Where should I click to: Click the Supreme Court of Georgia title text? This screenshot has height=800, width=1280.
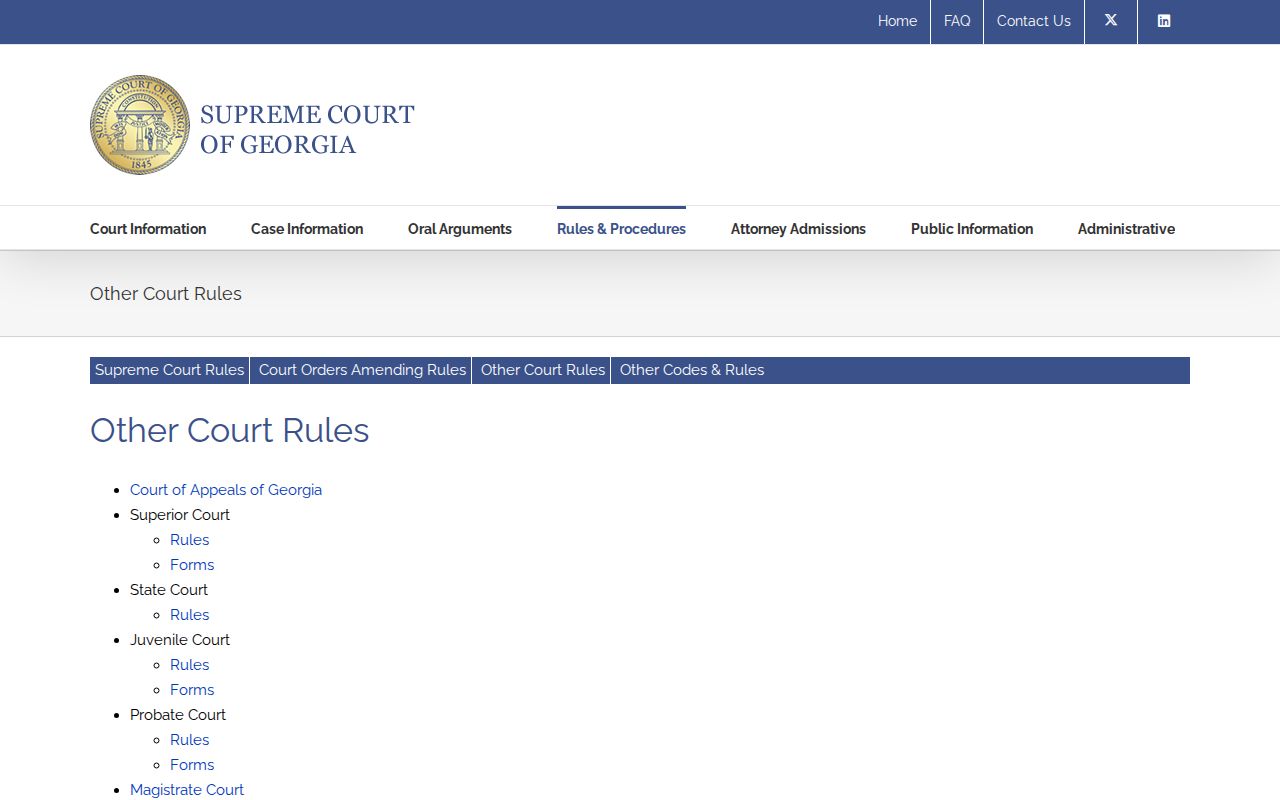tap(307, 129)
